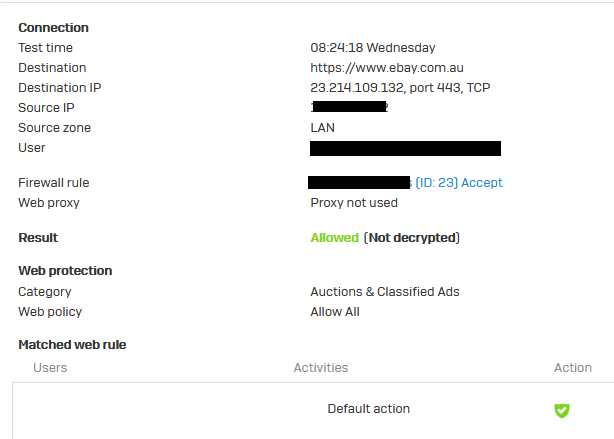Click the Users column header

coord(50,367)
